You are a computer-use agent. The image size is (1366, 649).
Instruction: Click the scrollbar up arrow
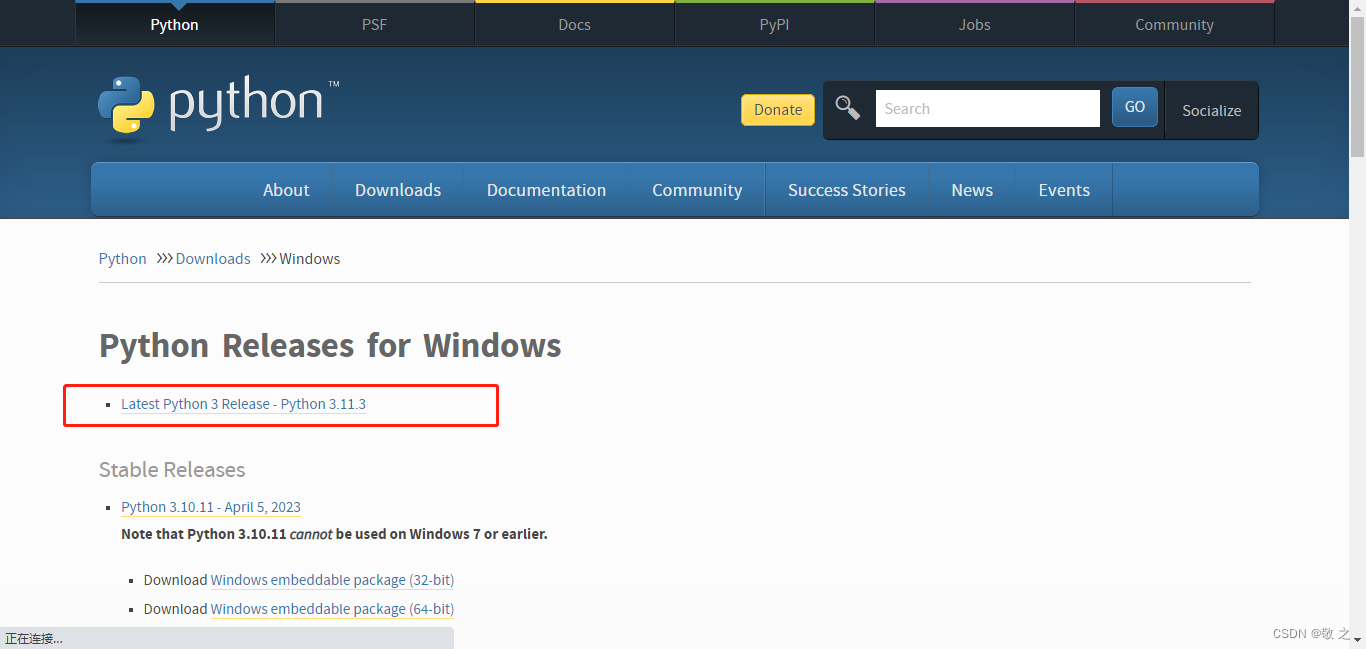click(x=1358, y=8)
